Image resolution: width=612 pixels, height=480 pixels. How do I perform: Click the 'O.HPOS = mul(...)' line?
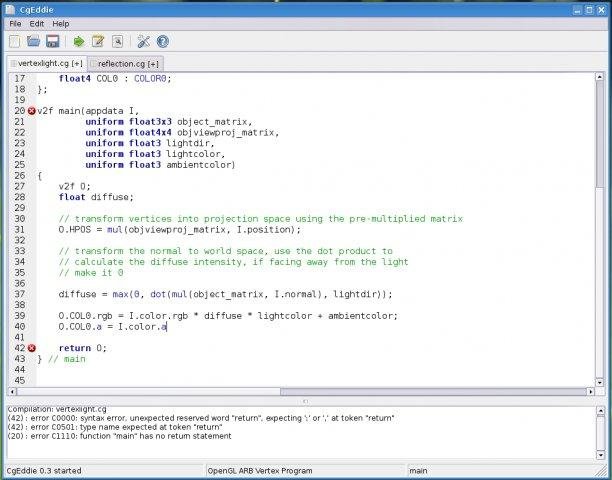(180, 229)
